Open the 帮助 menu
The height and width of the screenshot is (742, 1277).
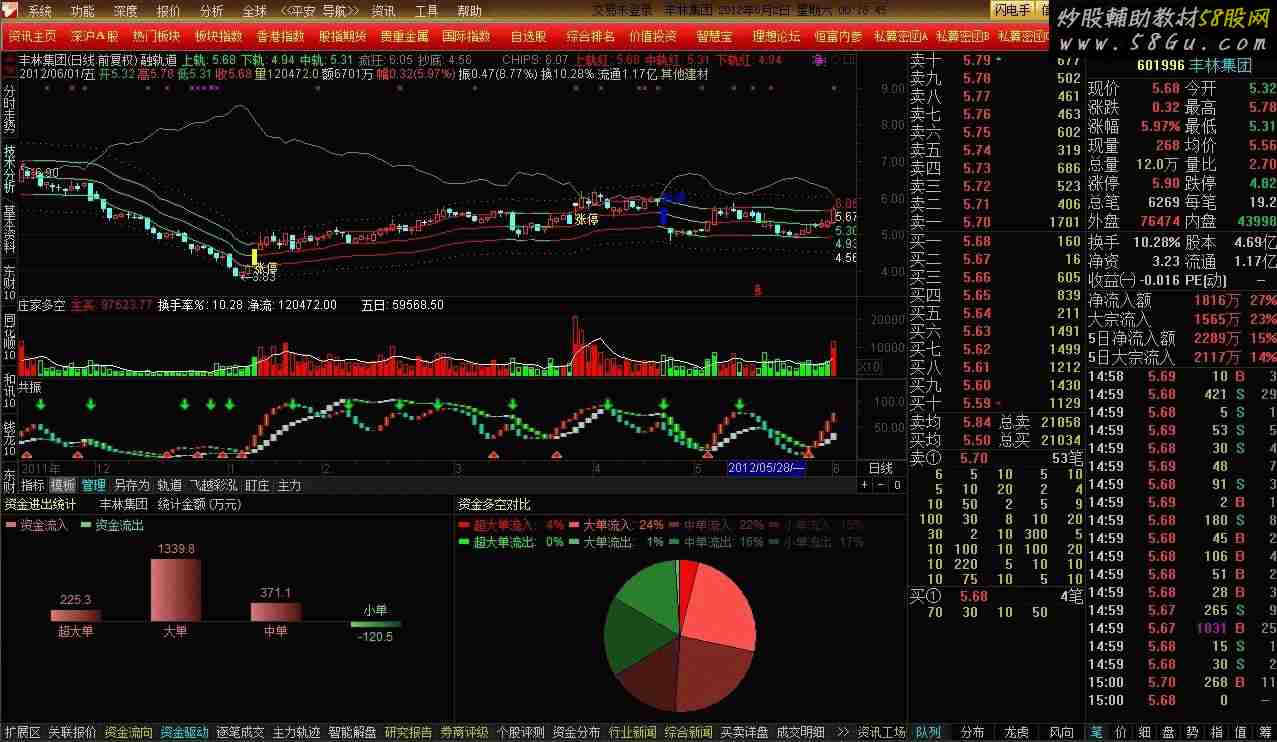(x=469, y=12)
